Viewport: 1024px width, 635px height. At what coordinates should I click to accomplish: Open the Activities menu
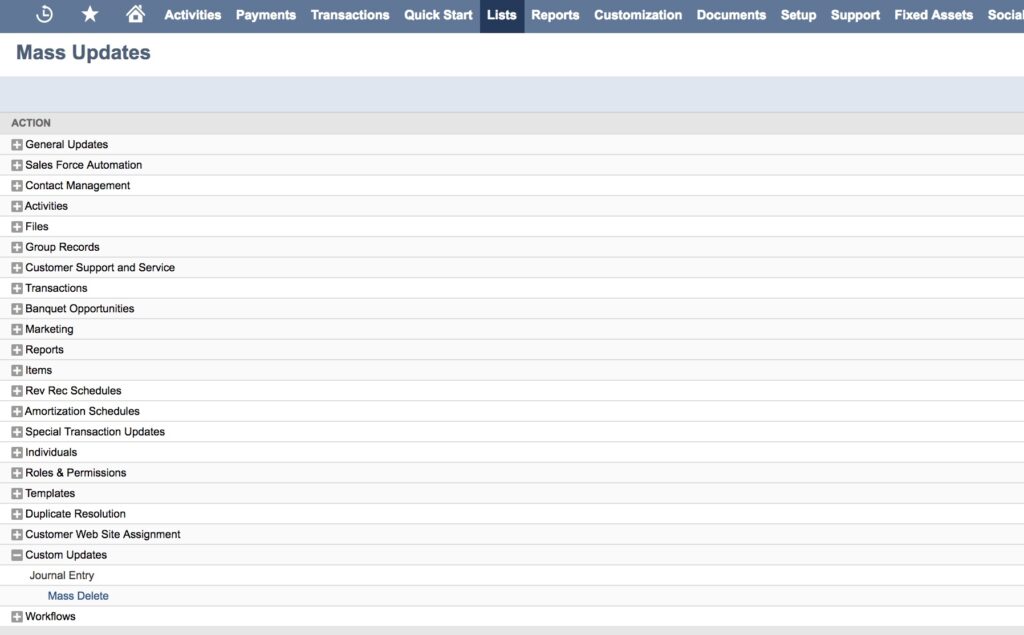pos(193,15)
